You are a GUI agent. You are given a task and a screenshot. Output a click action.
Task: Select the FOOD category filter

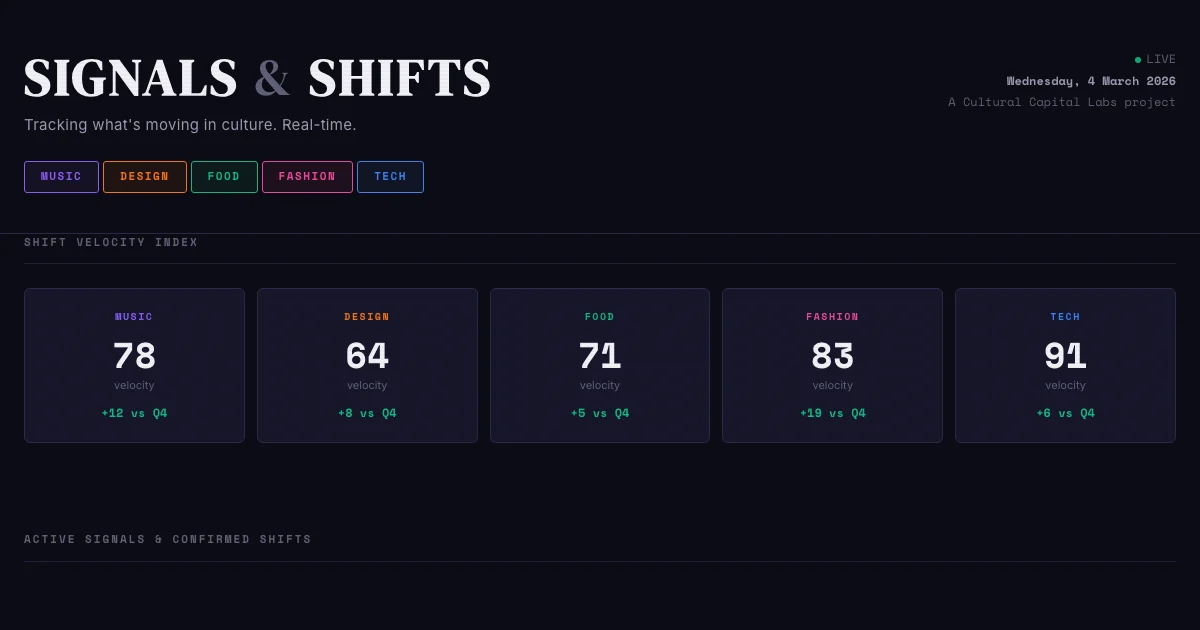point(224,177)
